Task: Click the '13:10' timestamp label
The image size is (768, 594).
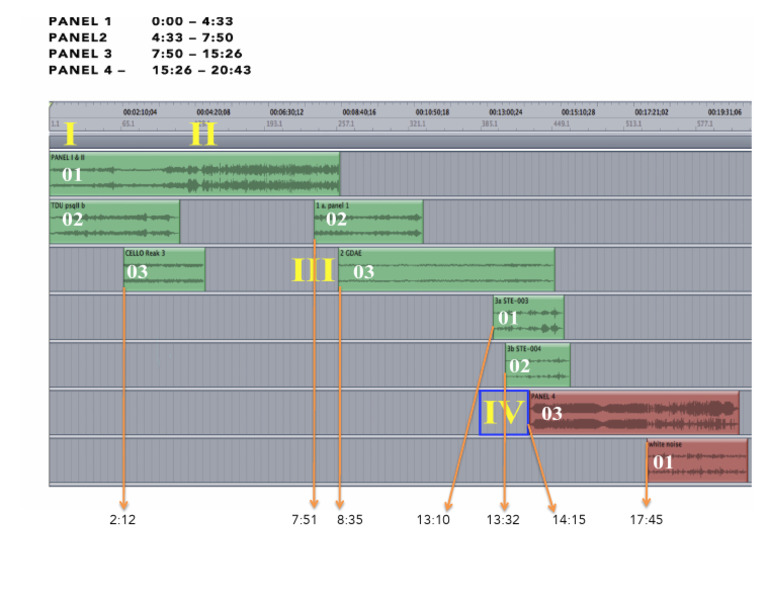Action: coord(433,520)
